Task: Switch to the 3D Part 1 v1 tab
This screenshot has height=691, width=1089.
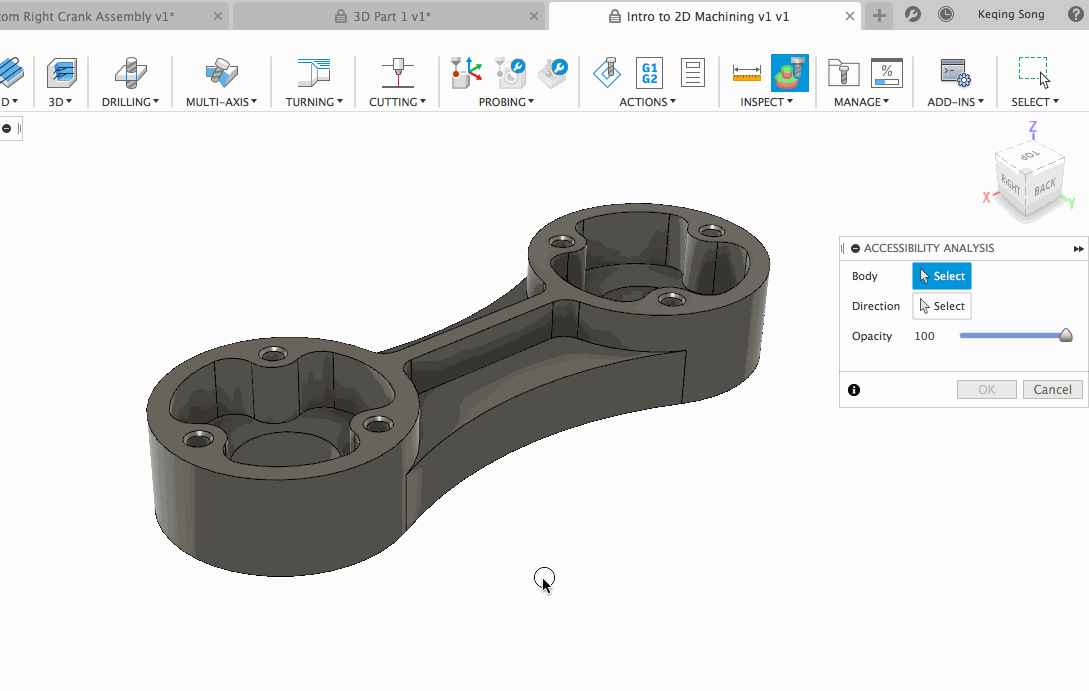Action: pyautogui.click(x=390, y=16)
